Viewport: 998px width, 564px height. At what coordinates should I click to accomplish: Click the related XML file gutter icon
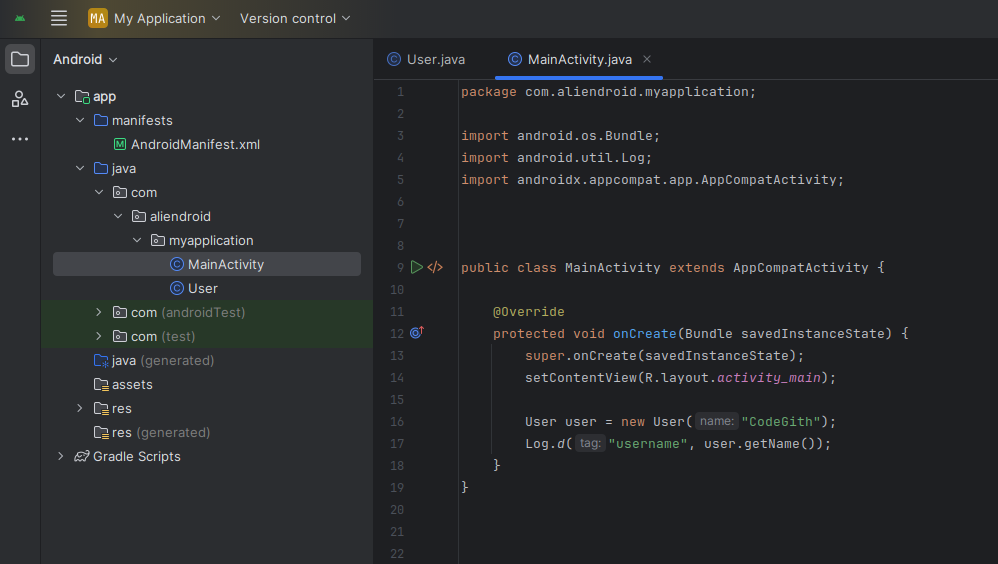pos(435,267)
